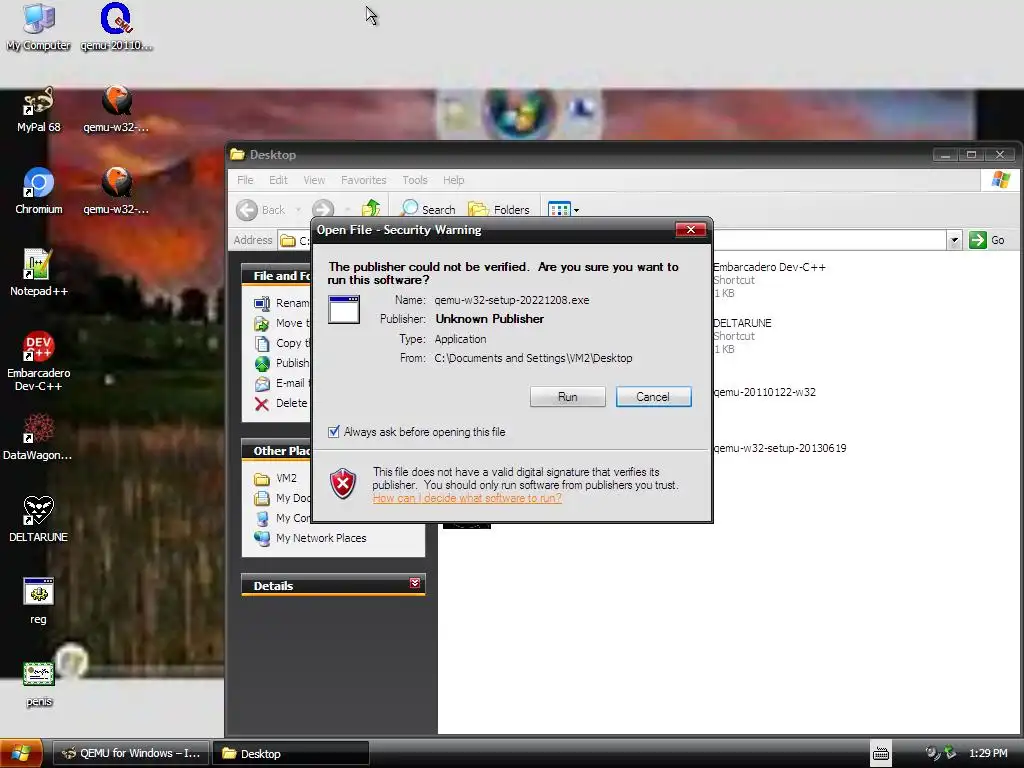
Task: Select the qemu-20110 desktop icon
Action: pyautogui.click(x=116, y=26)
